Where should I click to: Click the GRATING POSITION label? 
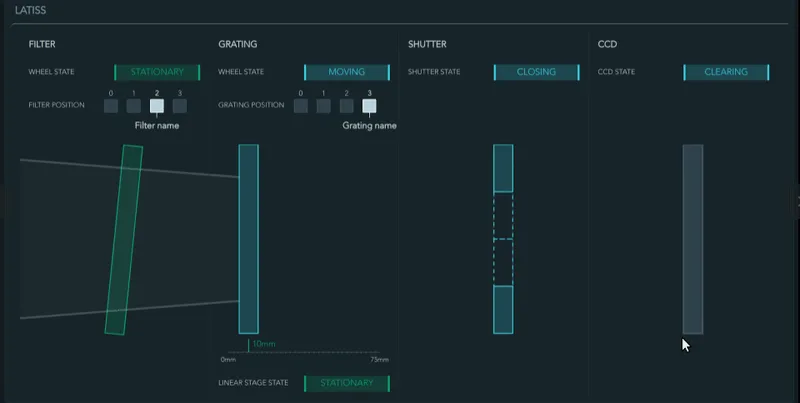[x=251, y=105]
